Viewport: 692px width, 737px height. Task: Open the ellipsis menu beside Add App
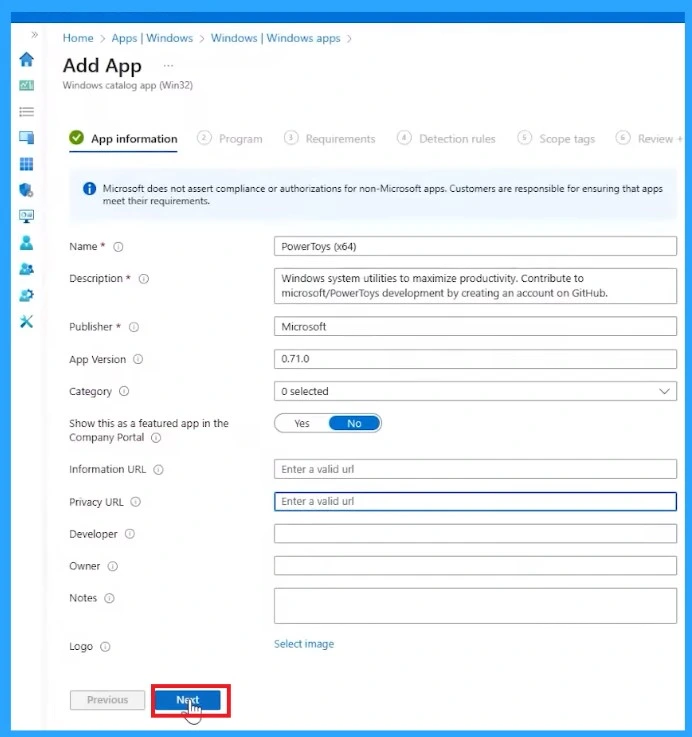click(168, 65)
